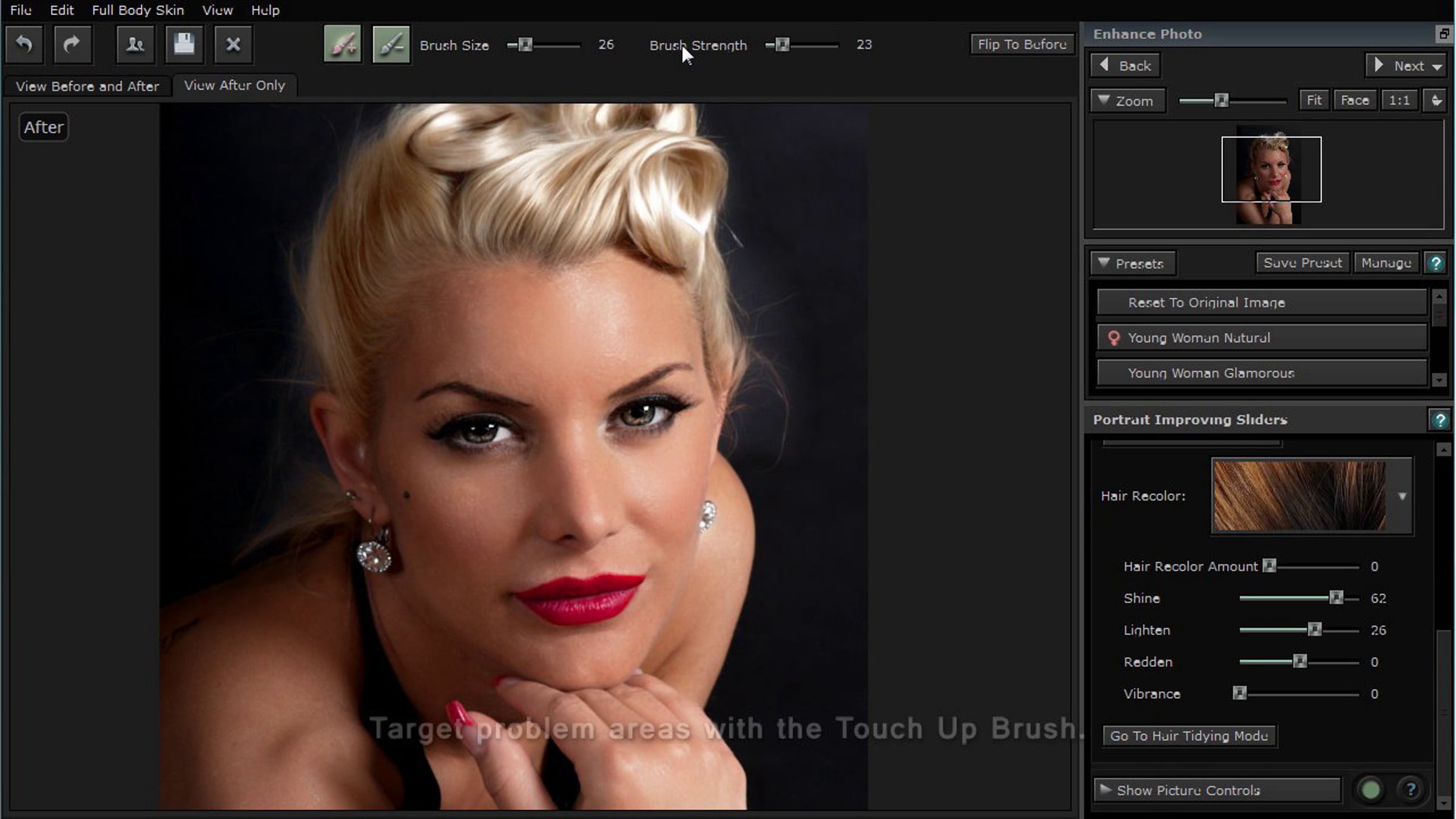Click the Redo arrow icon
Screen dimensions: 1456x819
point(72,44)
